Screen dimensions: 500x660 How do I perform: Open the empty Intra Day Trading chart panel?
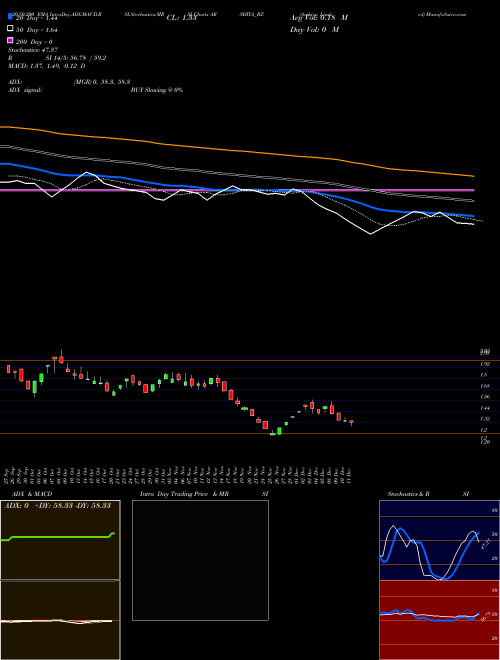[200, 560]
